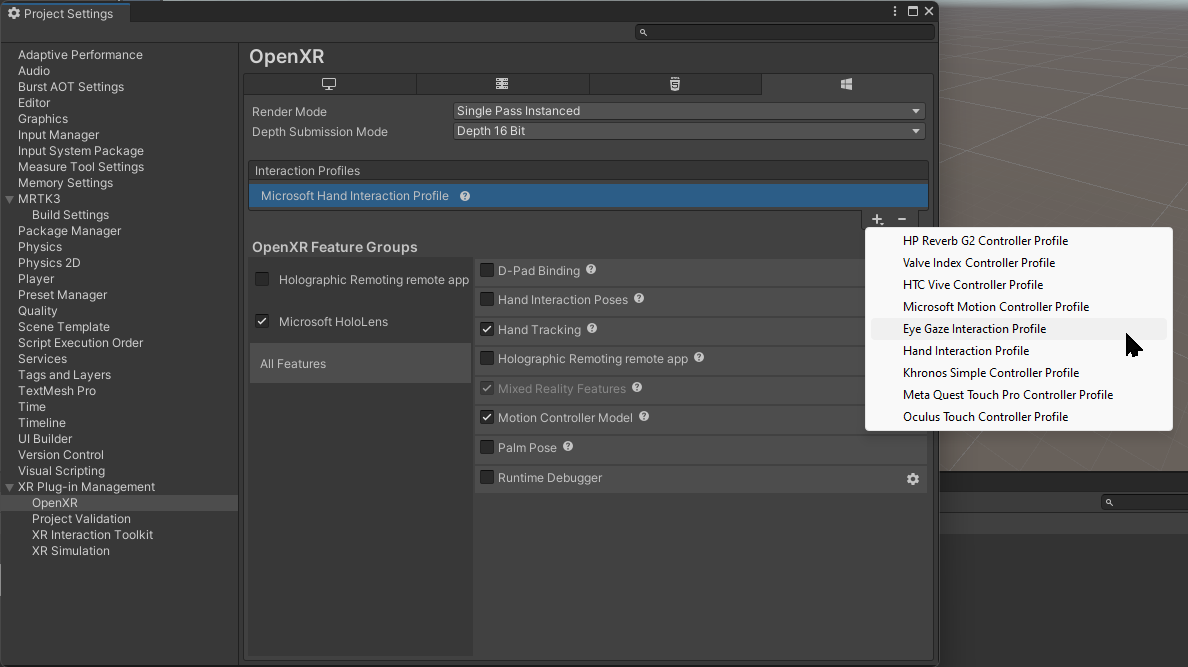Open Project Validation settings page

click(81, 519)
